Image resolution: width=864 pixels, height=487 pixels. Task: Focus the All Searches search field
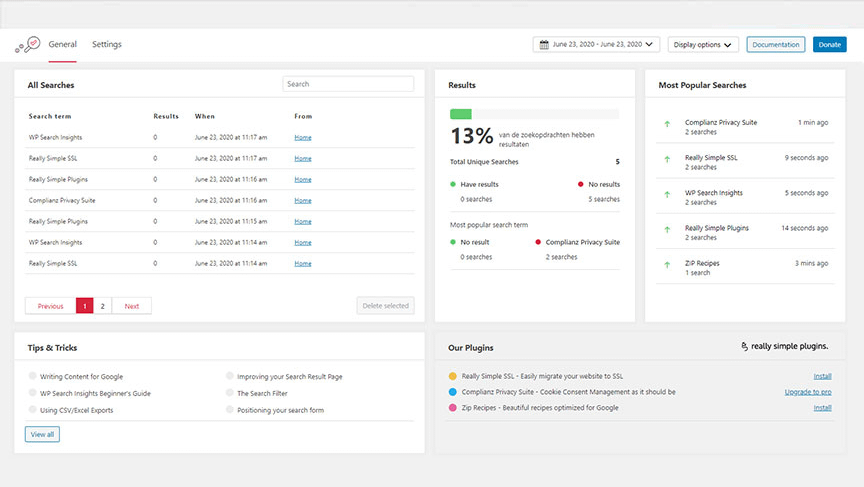pyautogui.click(x=348, y=84)
